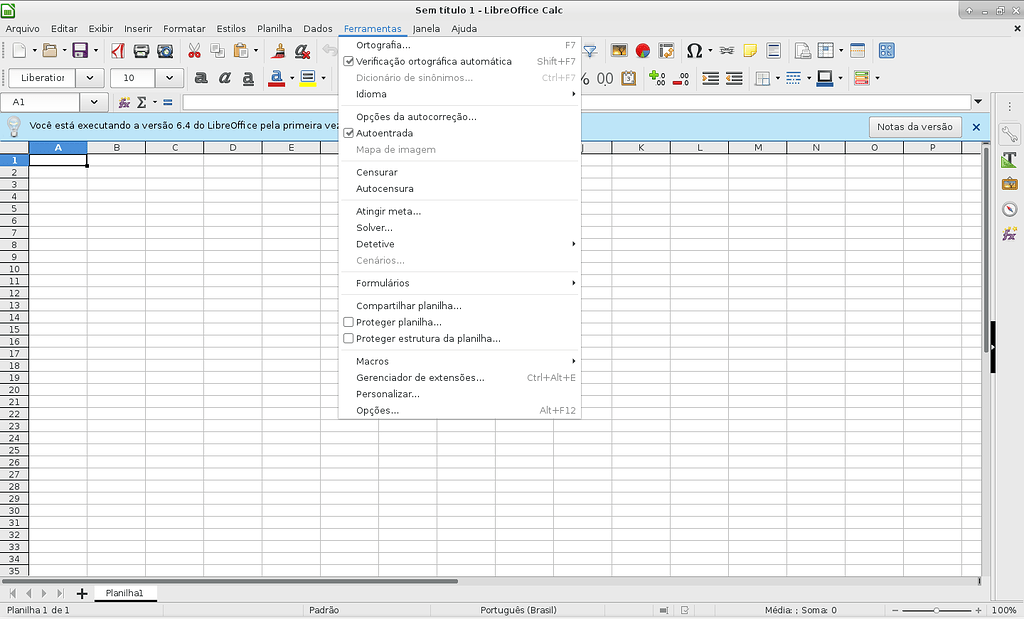
Task: Select column K header
Action: (641, 148)
